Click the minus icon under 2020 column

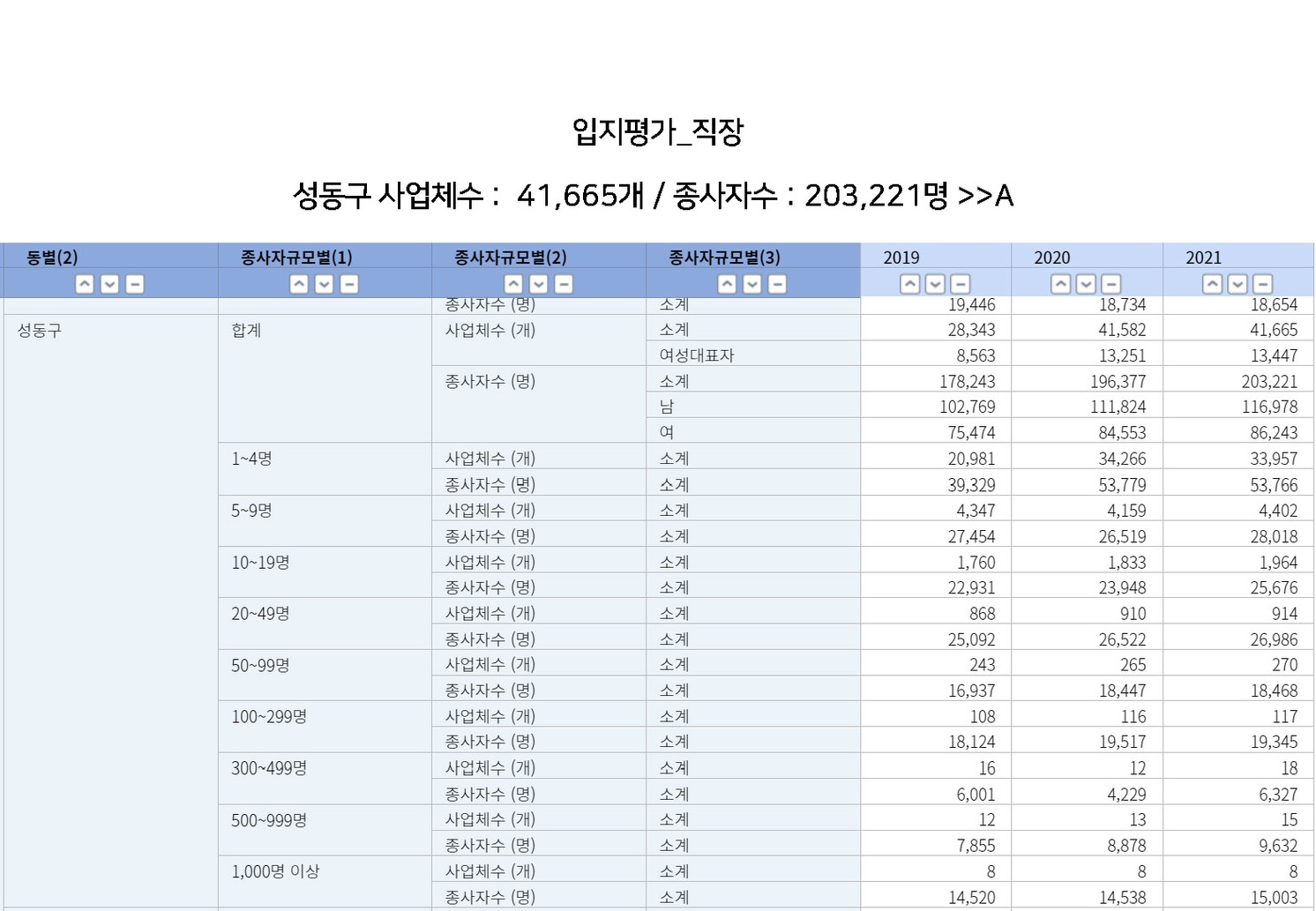click(1111, 284)
